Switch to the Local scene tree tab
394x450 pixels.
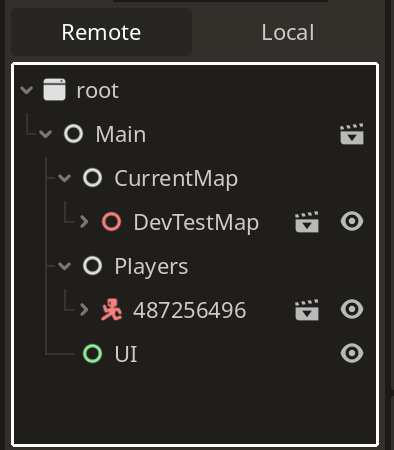pyautogui.click(x=288, y=32)
